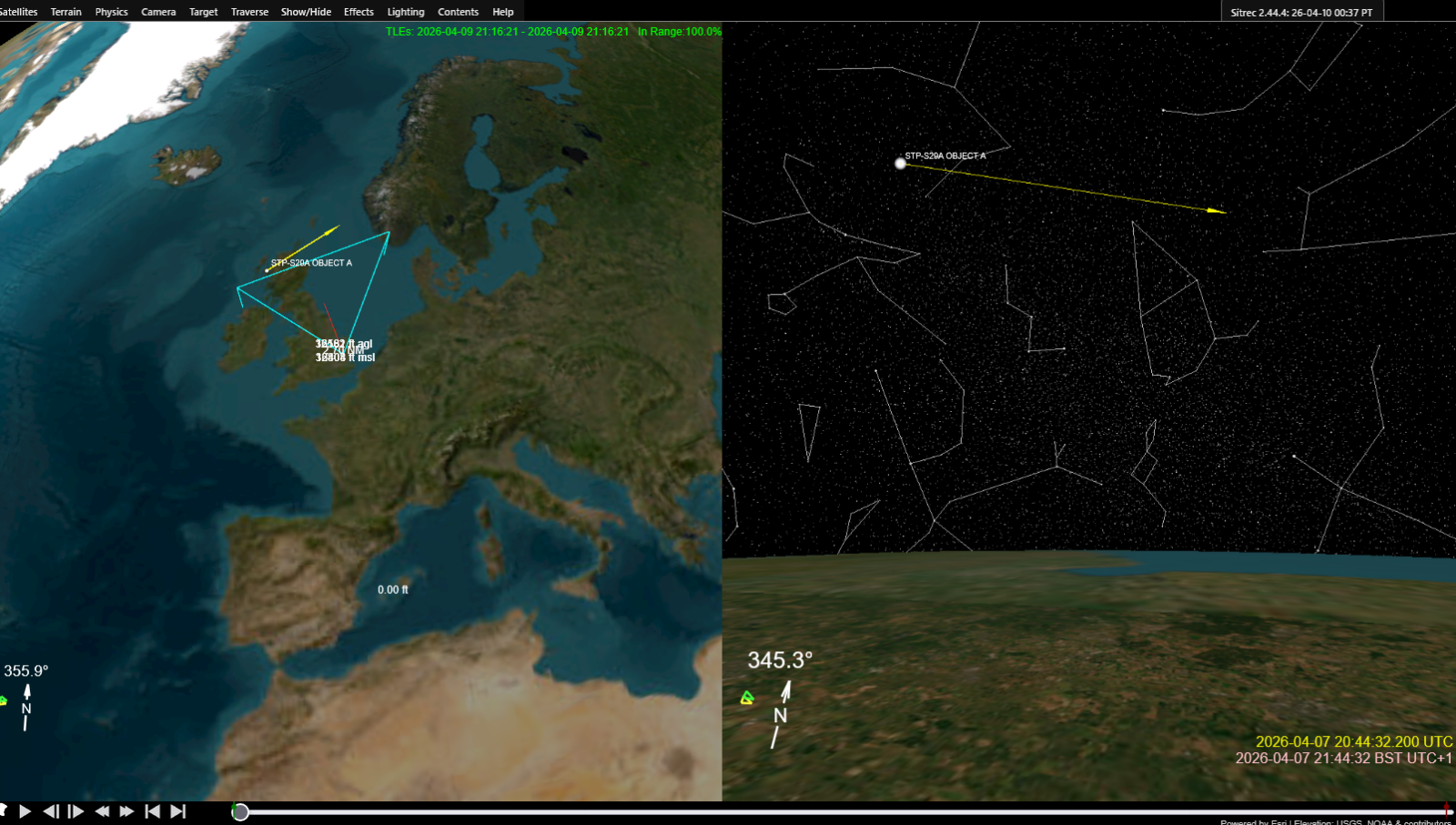Screen dimensions: 1456x825
Task: Open the Show/Hide menu
Action: tap(306, 12)
